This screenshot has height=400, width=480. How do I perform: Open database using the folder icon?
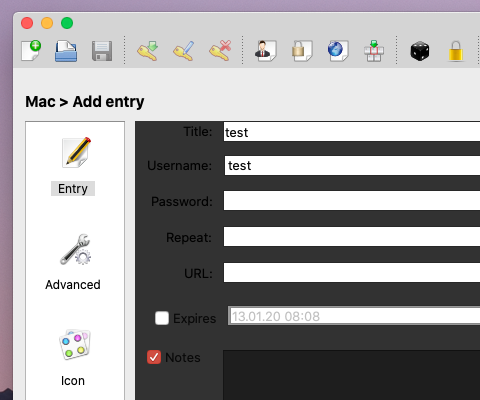[66, 51]
